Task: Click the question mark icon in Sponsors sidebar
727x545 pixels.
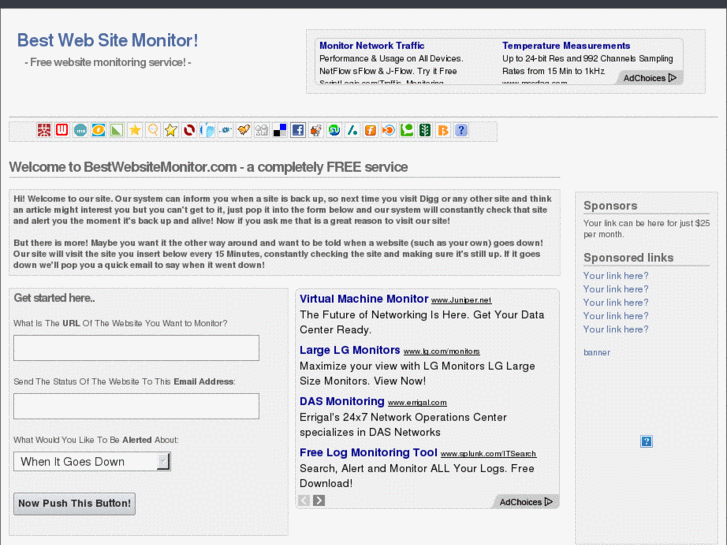Action: click(x=646, y=441)
